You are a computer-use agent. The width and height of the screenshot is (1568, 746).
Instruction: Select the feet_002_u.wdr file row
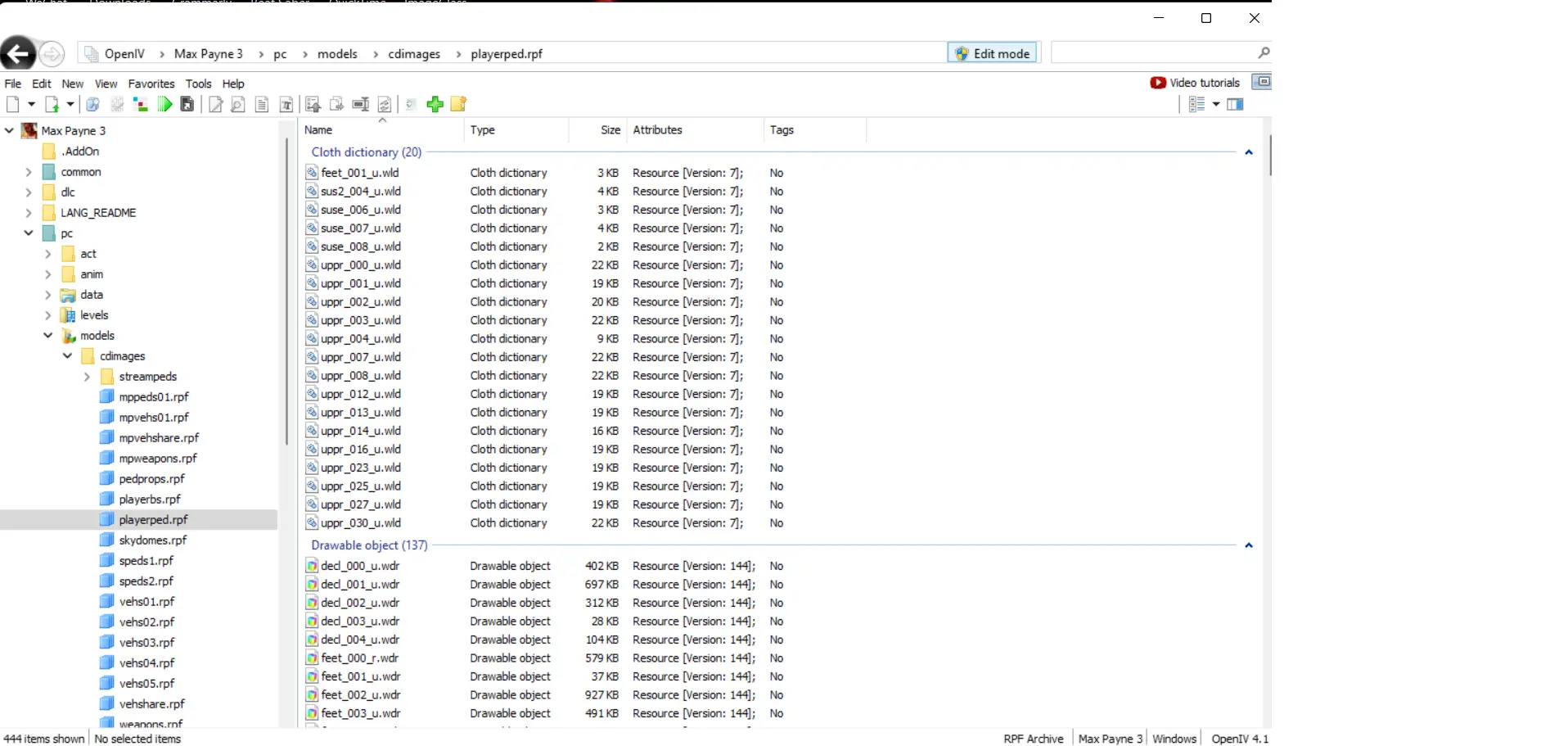coord(544,695)
